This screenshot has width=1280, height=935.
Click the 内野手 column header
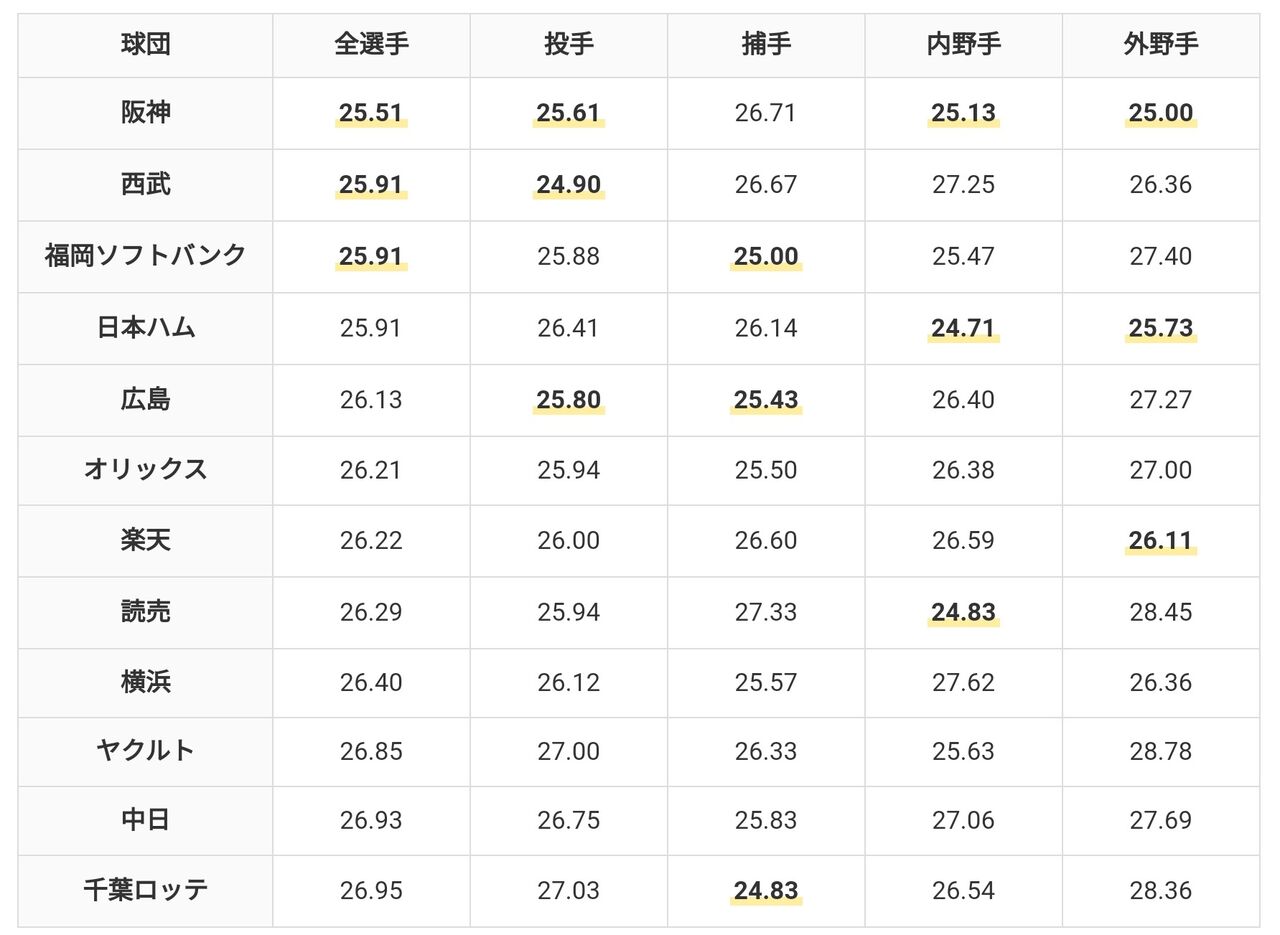click(963, 45)
